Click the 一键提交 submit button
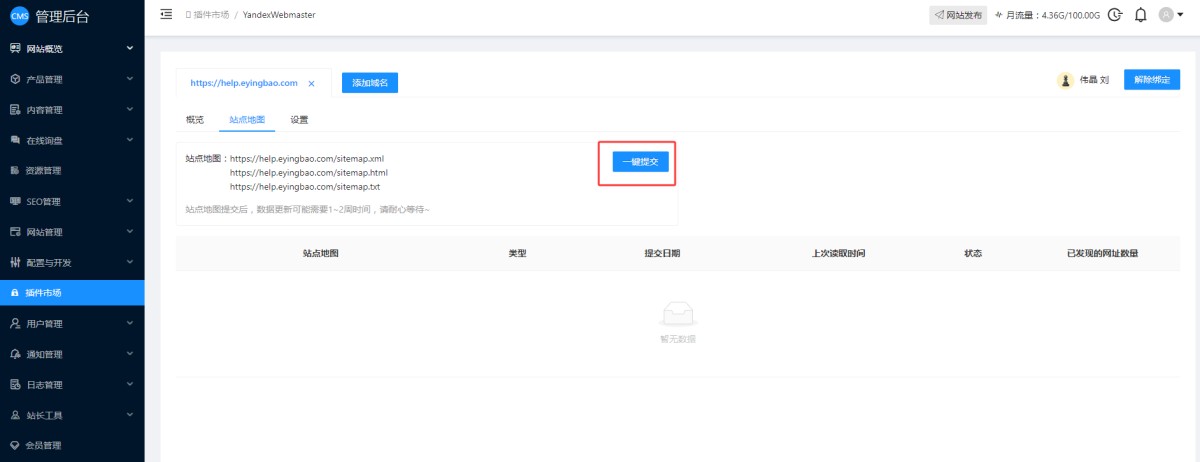 (x=640, y=161)
